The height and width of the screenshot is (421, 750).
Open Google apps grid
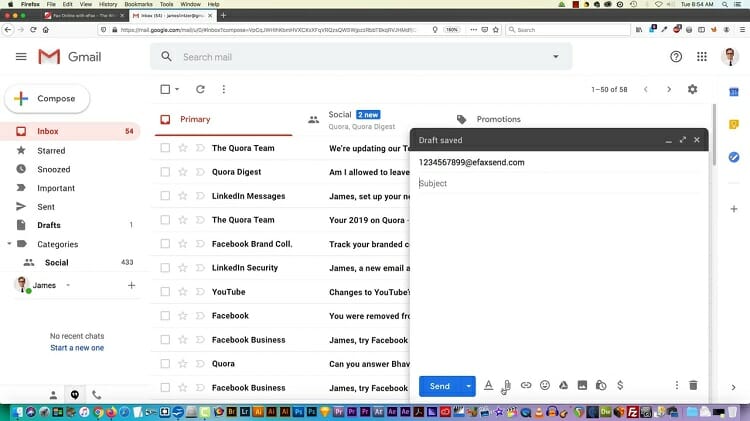pyautogui.click(x=702, y=57)
